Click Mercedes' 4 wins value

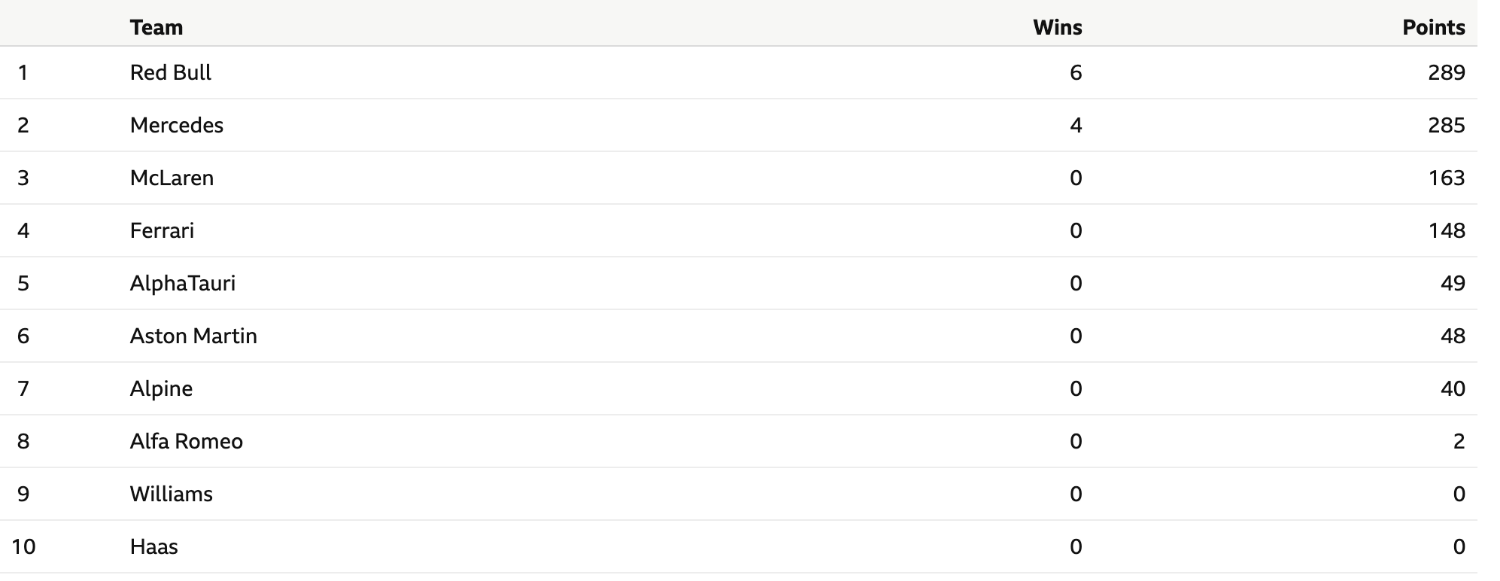[1076, 125]
